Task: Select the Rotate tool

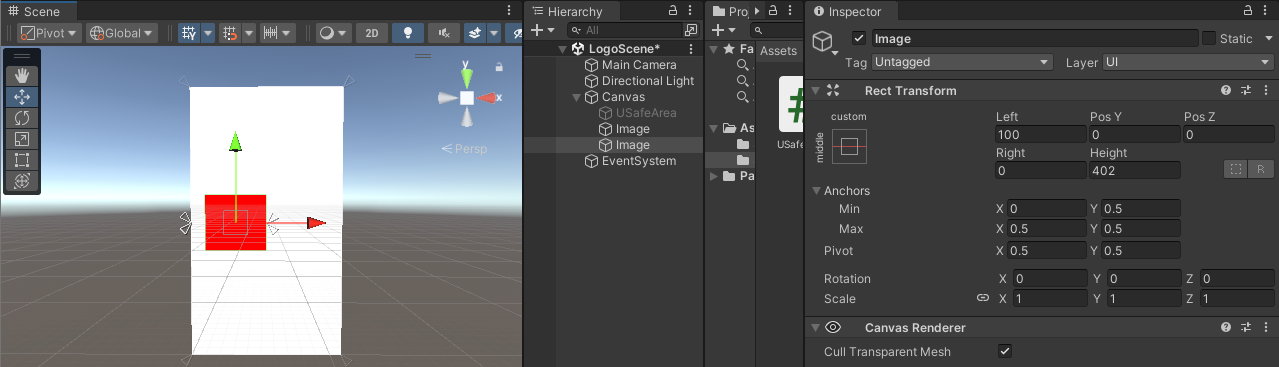Action: pyautogui.click(x=22, y=118)
